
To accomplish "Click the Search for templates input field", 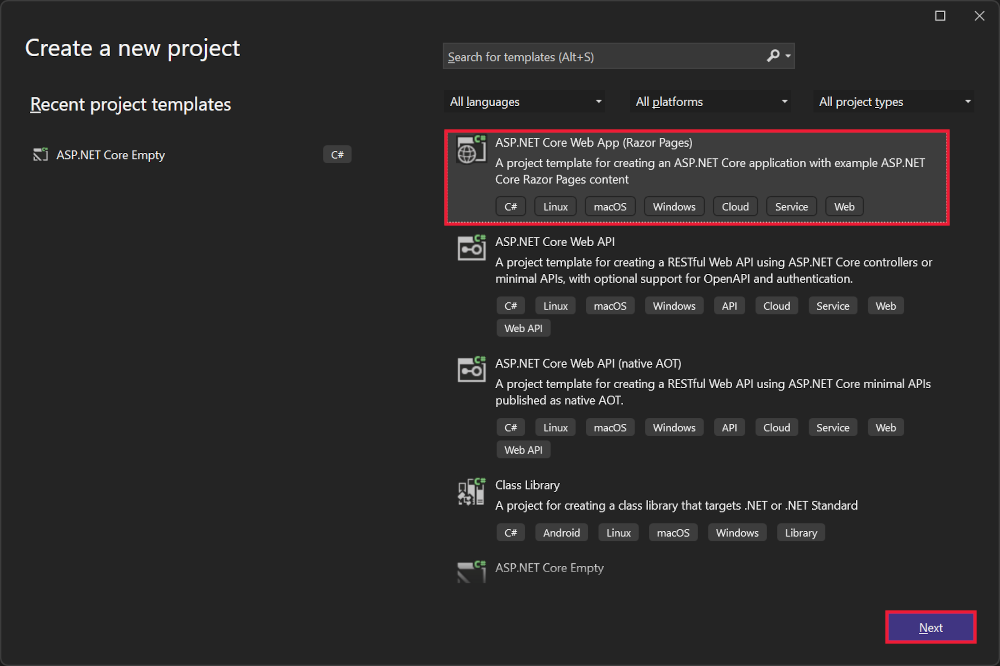I will click(600, 56).
